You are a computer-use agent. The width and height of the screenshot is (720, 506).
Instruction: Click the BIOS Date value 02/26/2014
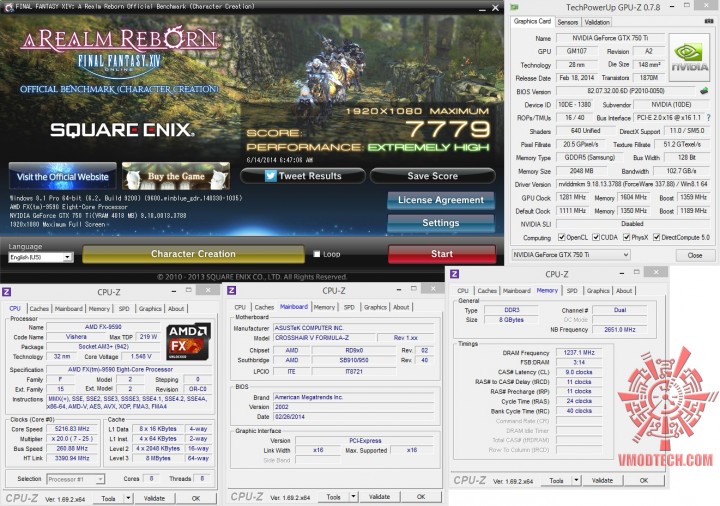click(354, 417)
